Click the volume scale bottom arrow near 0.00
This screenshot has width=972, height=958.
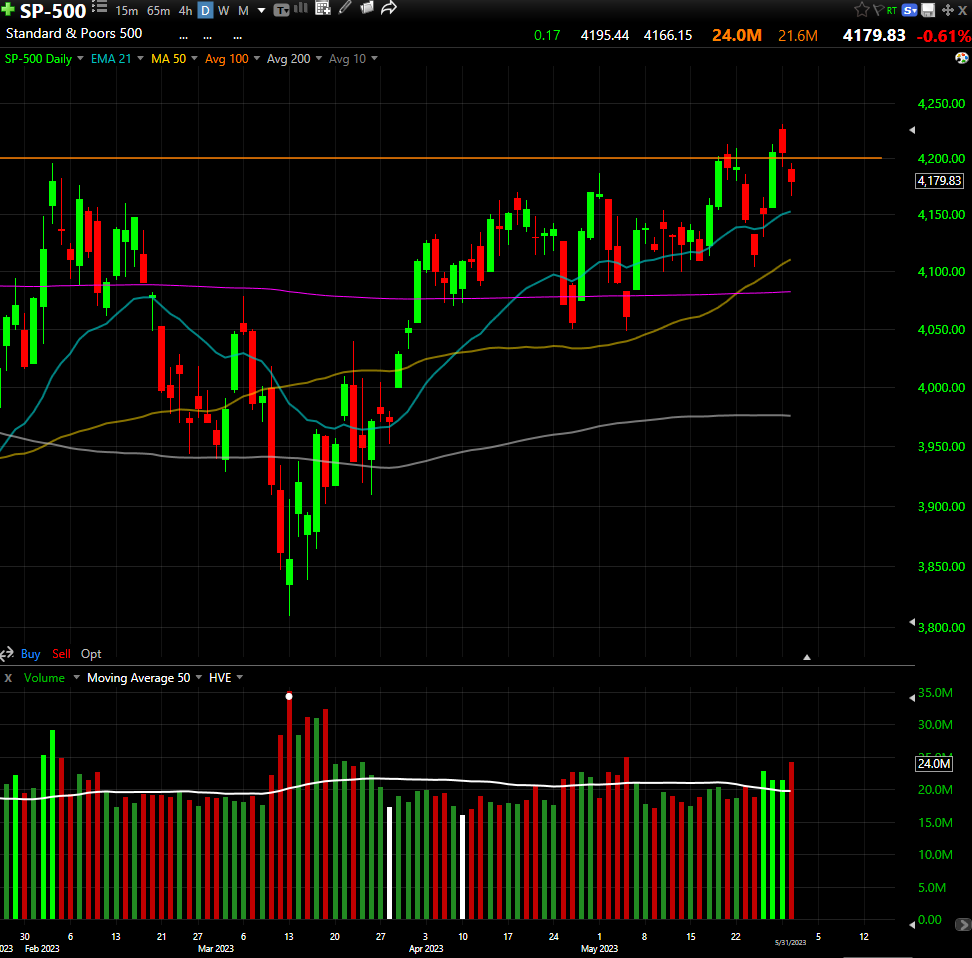click(912, 925)
